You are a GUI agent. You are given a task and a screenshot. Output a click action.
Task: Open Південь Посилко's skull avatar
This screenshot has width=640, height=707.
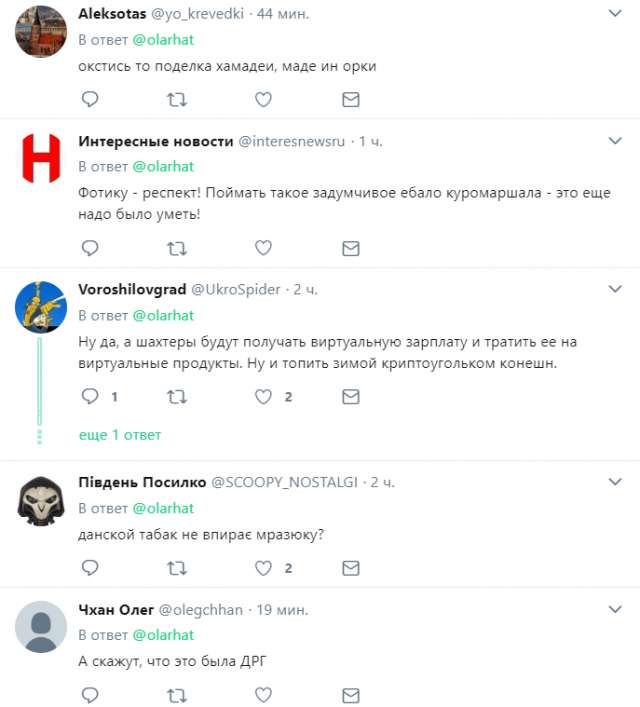click(42, 500)
